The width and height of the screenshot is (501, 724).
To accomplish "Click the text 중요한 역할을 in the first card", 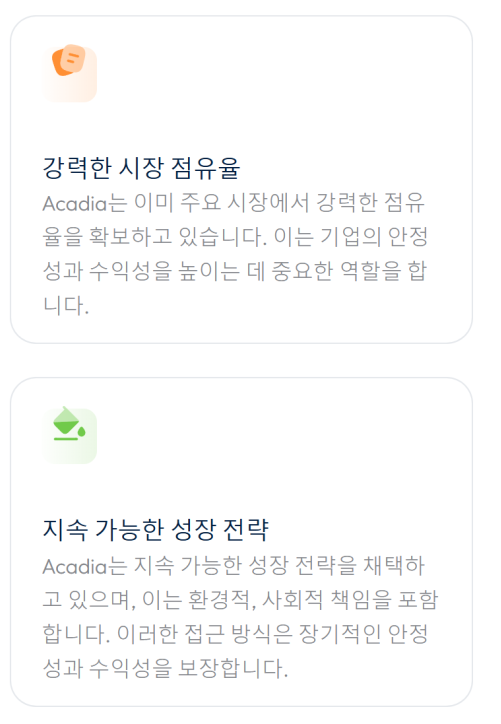I will tap(336, 271).
